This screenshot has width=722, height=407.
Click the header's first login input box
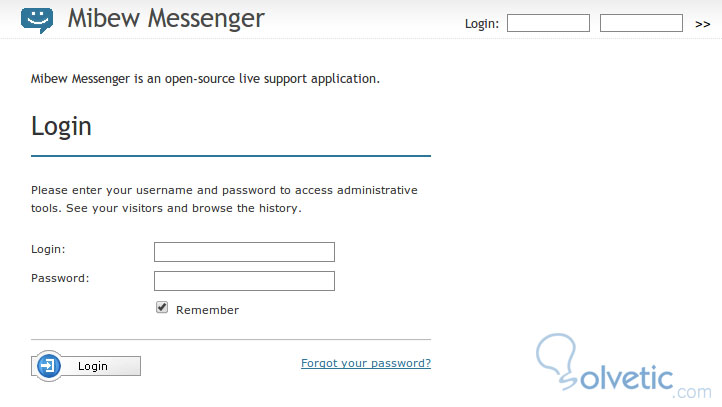pyautogui.click(x=548, y=23)
